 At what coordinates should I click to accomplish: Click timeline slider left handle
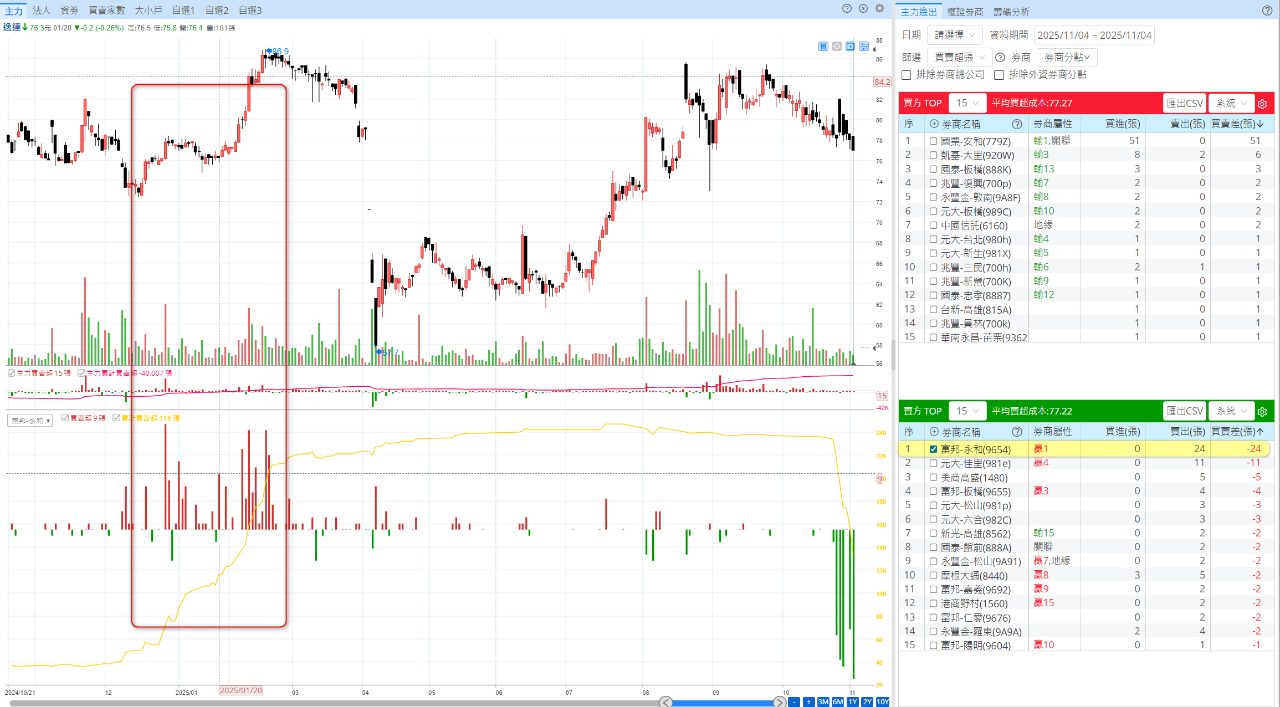point(666,702)
